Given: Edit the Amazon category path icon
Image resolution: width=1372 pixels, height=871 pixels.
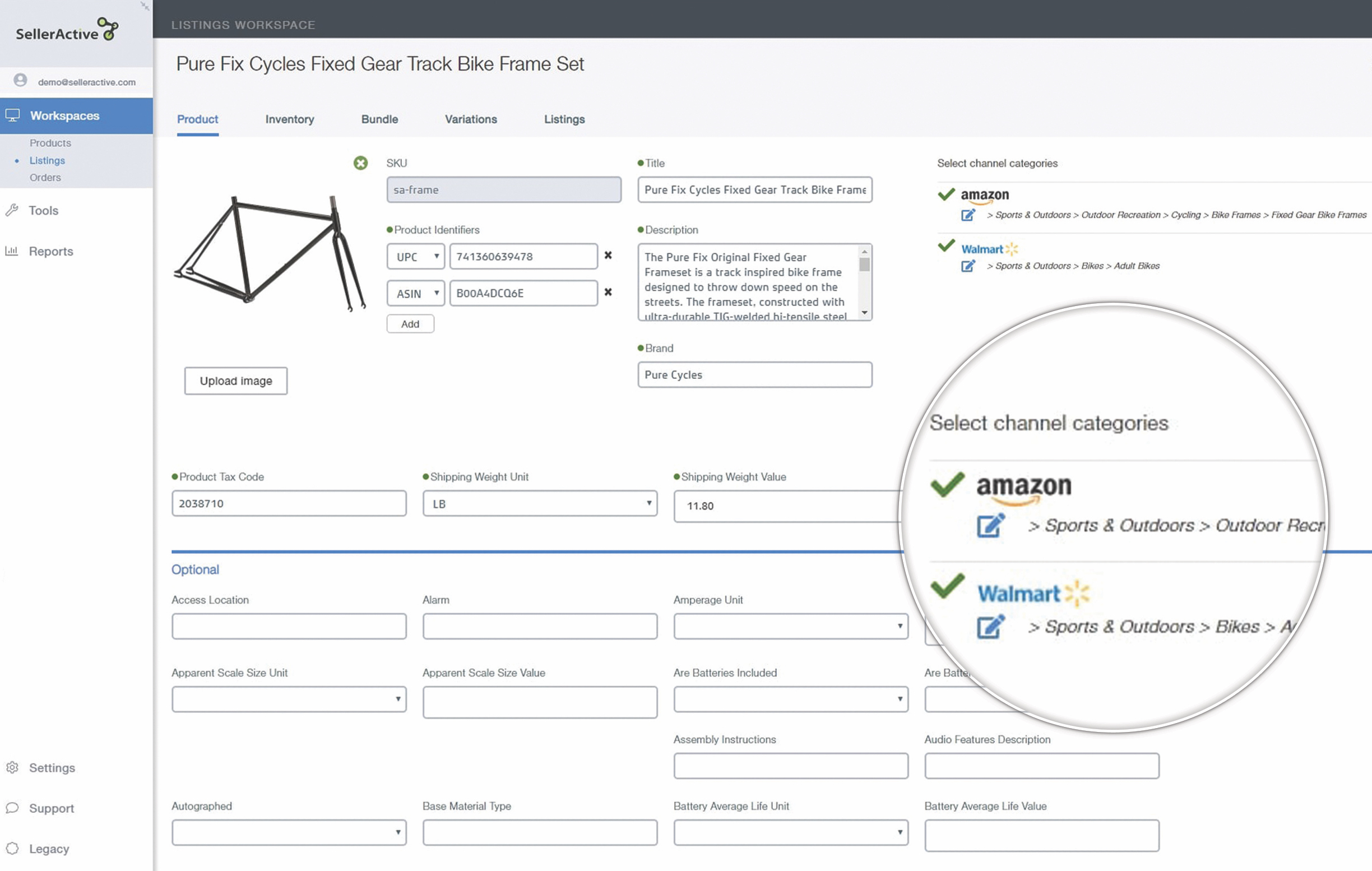Looking at the screenshot, I should tap(967, 215).
